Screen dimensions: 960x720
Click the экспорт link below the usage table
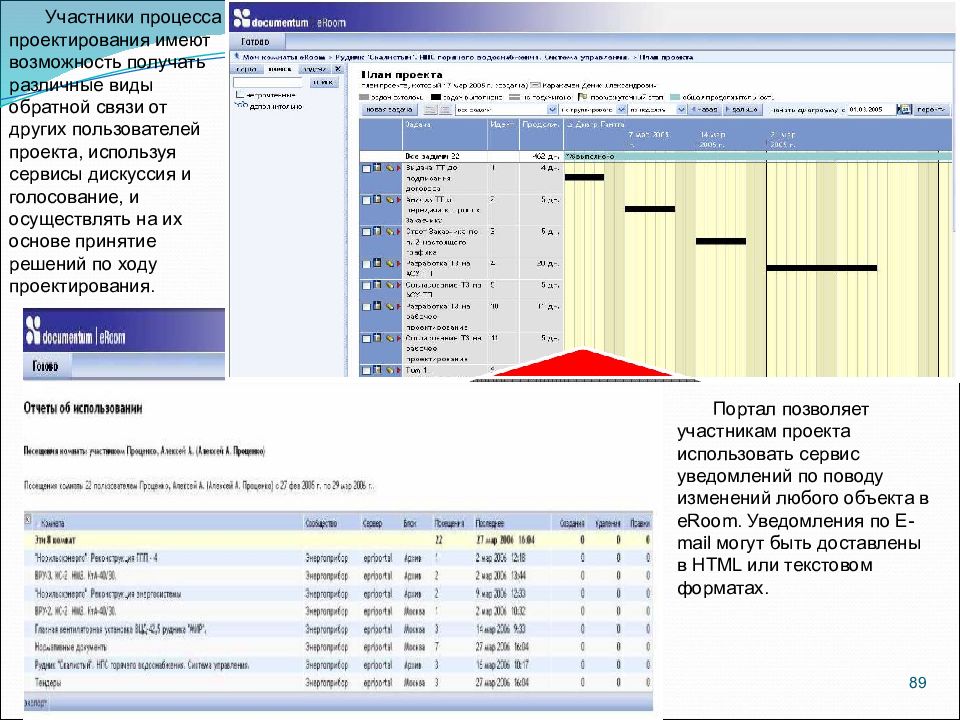point(36,703)
